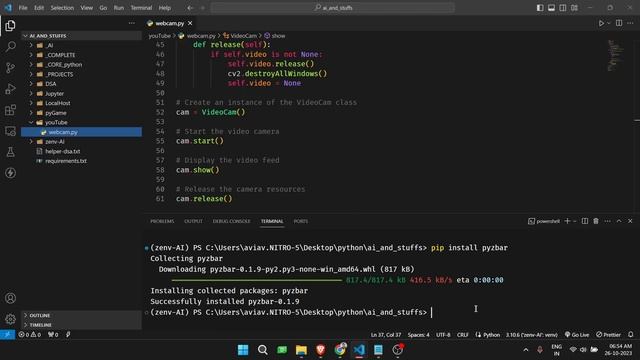Change CRLF end of line sequence
This screenshot has width=640, height=360.
click(462, 335)
